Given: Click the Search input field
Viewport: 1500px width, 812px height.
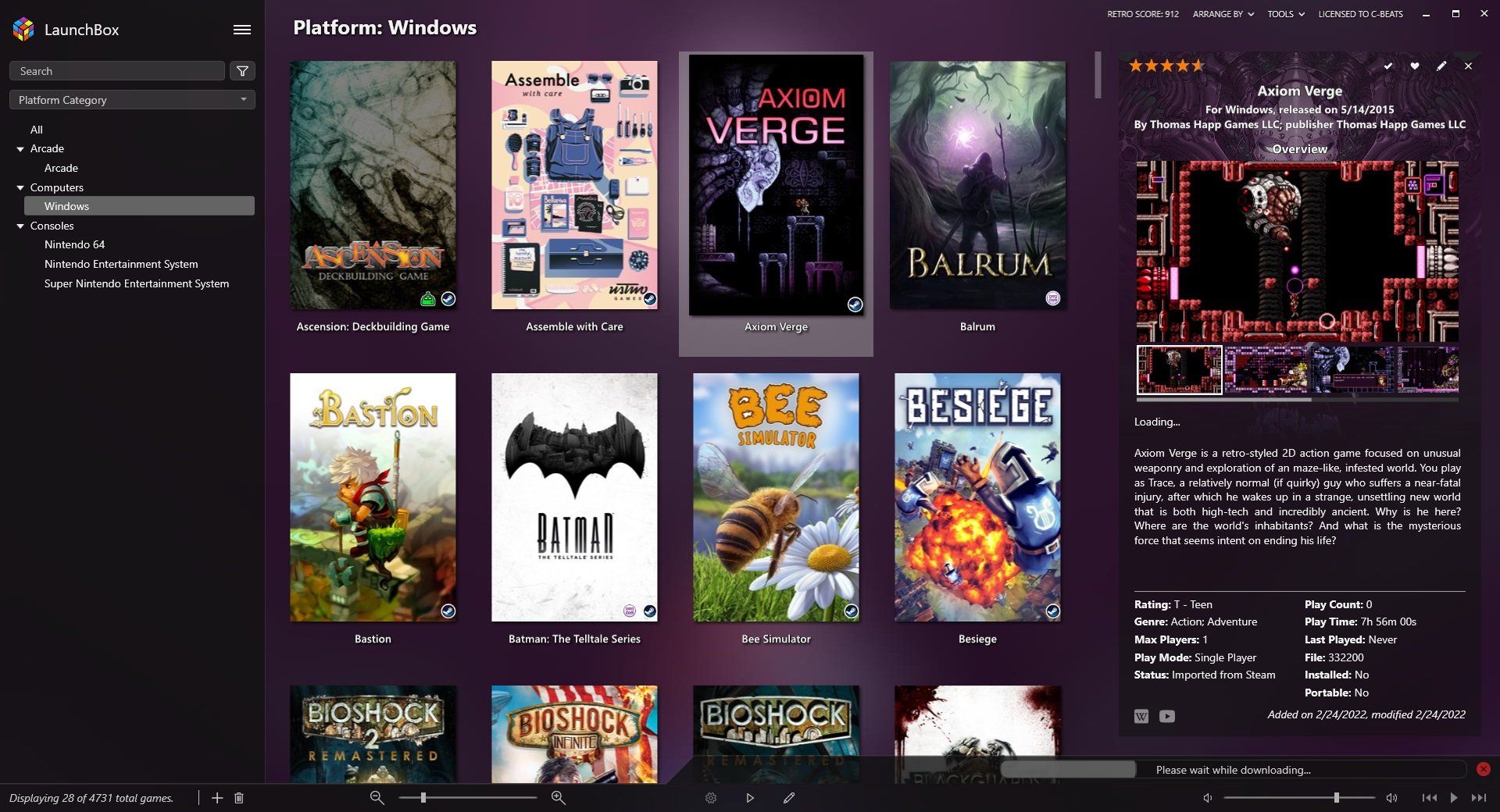Looking at the screenshot, I should point(117,71).
